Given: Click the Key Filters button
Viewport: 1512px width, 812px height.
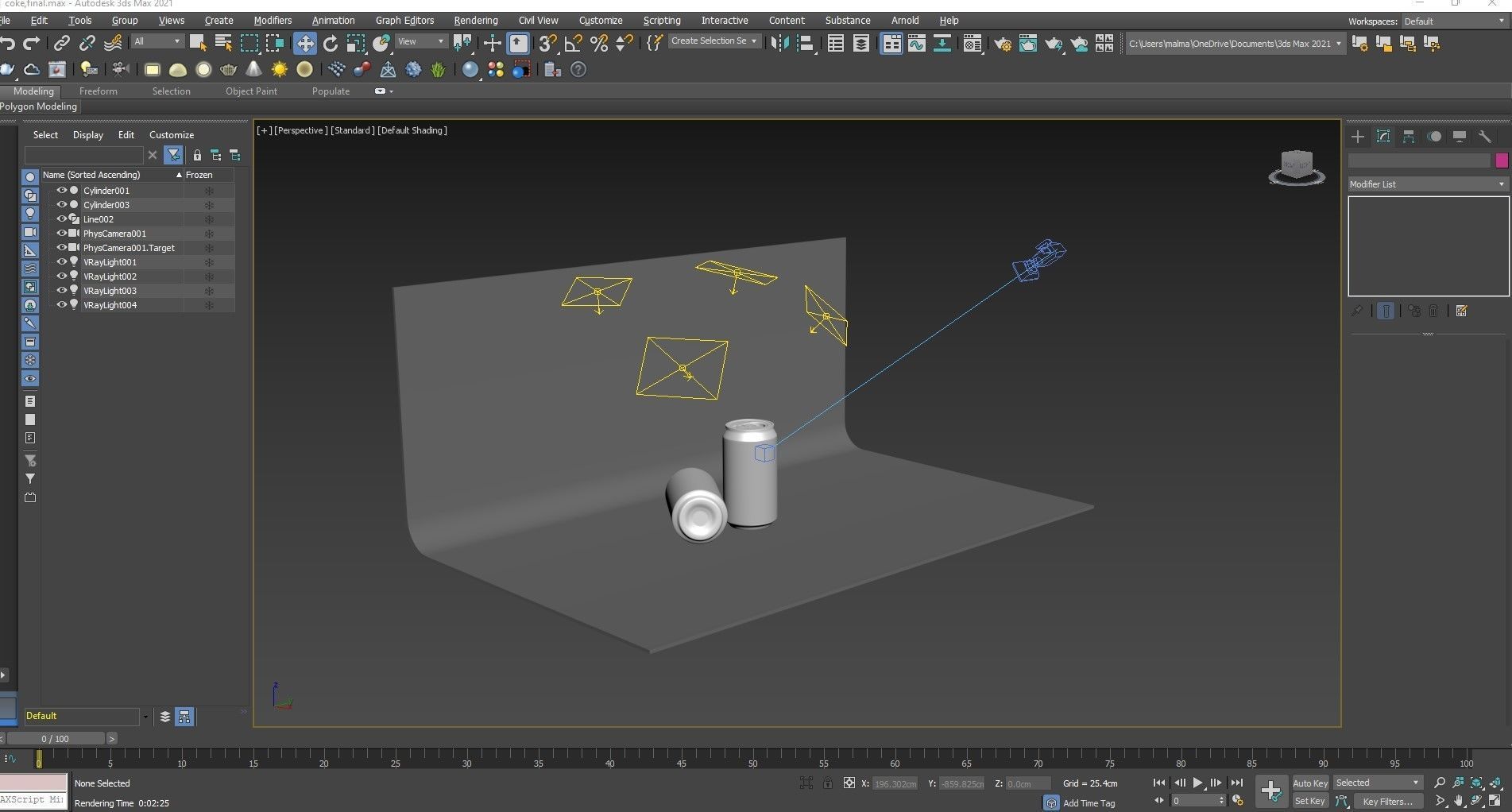Looking at the screenshot, I should [x=1387, y=802].
